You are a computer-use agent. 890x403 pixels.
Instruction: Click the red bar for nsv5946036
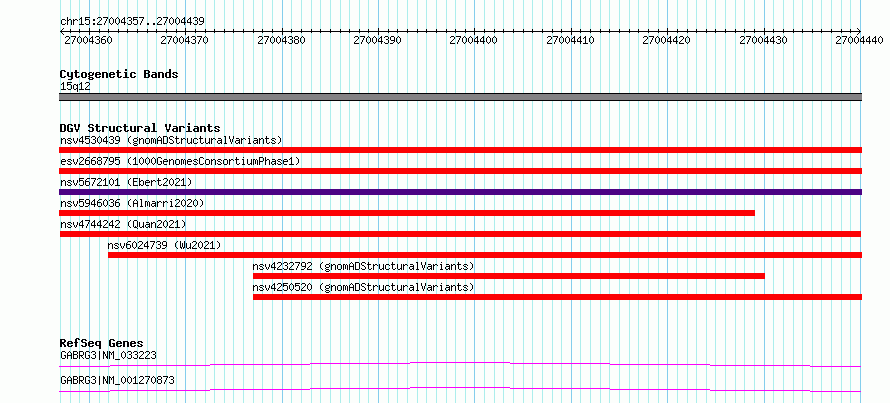coord(407,213)
